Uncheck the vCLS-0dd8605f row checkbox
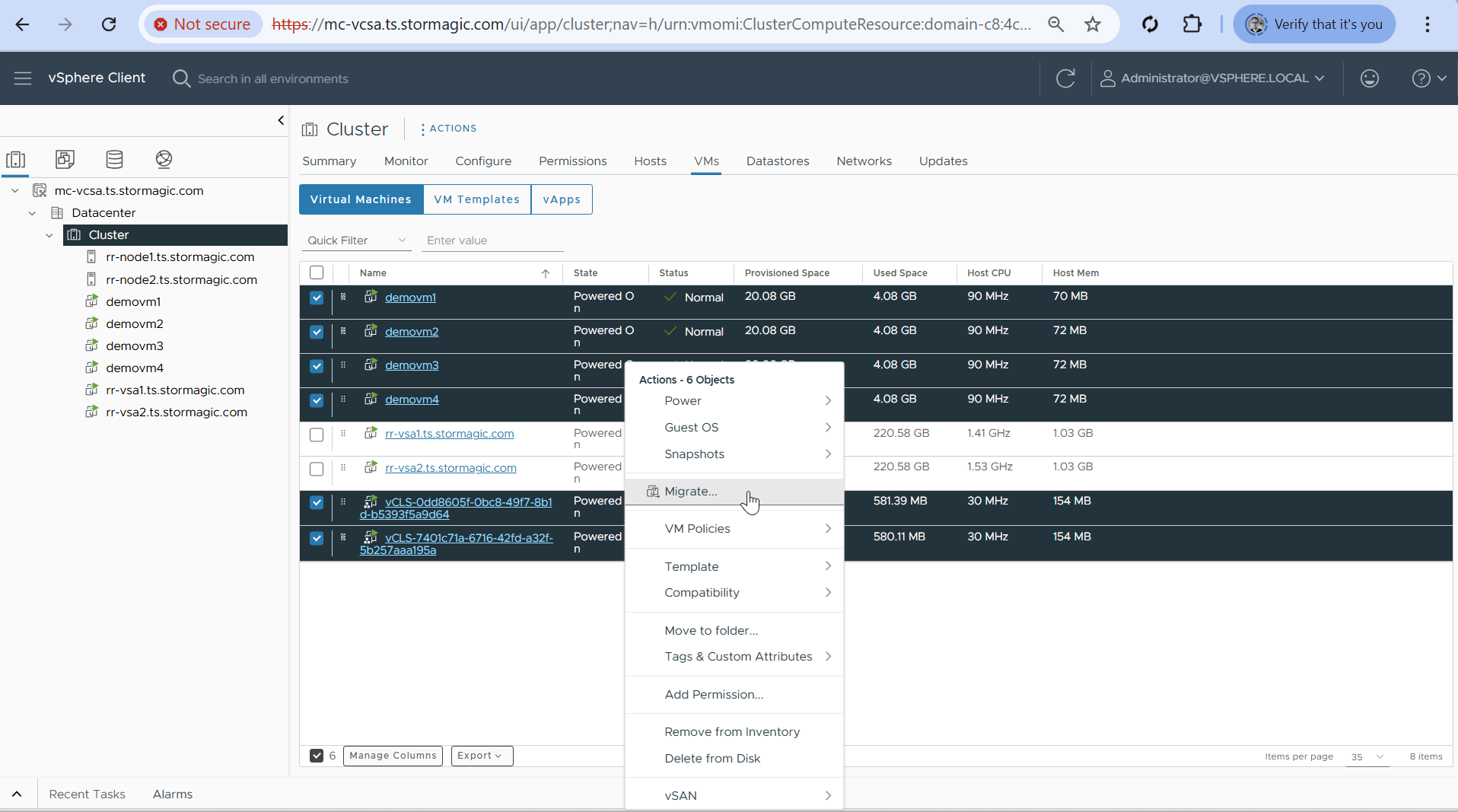 point(317,502)
